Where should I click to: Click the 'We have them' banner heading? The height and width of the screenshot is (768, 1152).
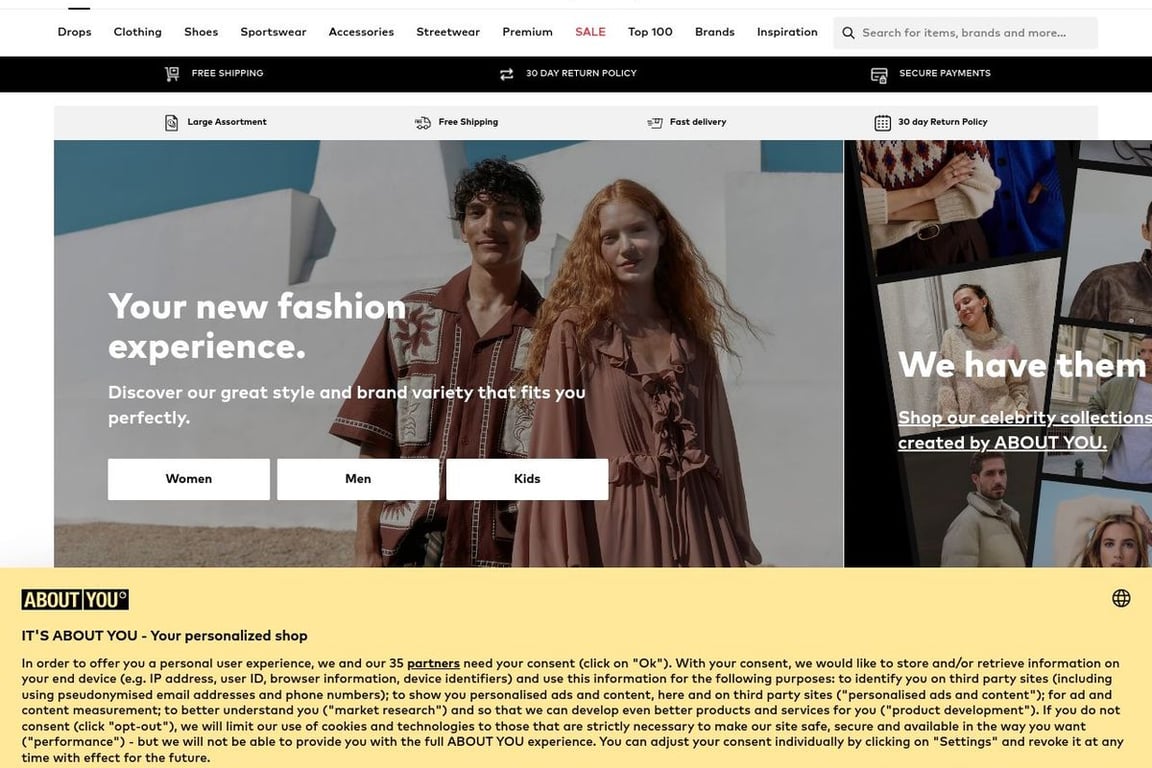point(1022,365)
